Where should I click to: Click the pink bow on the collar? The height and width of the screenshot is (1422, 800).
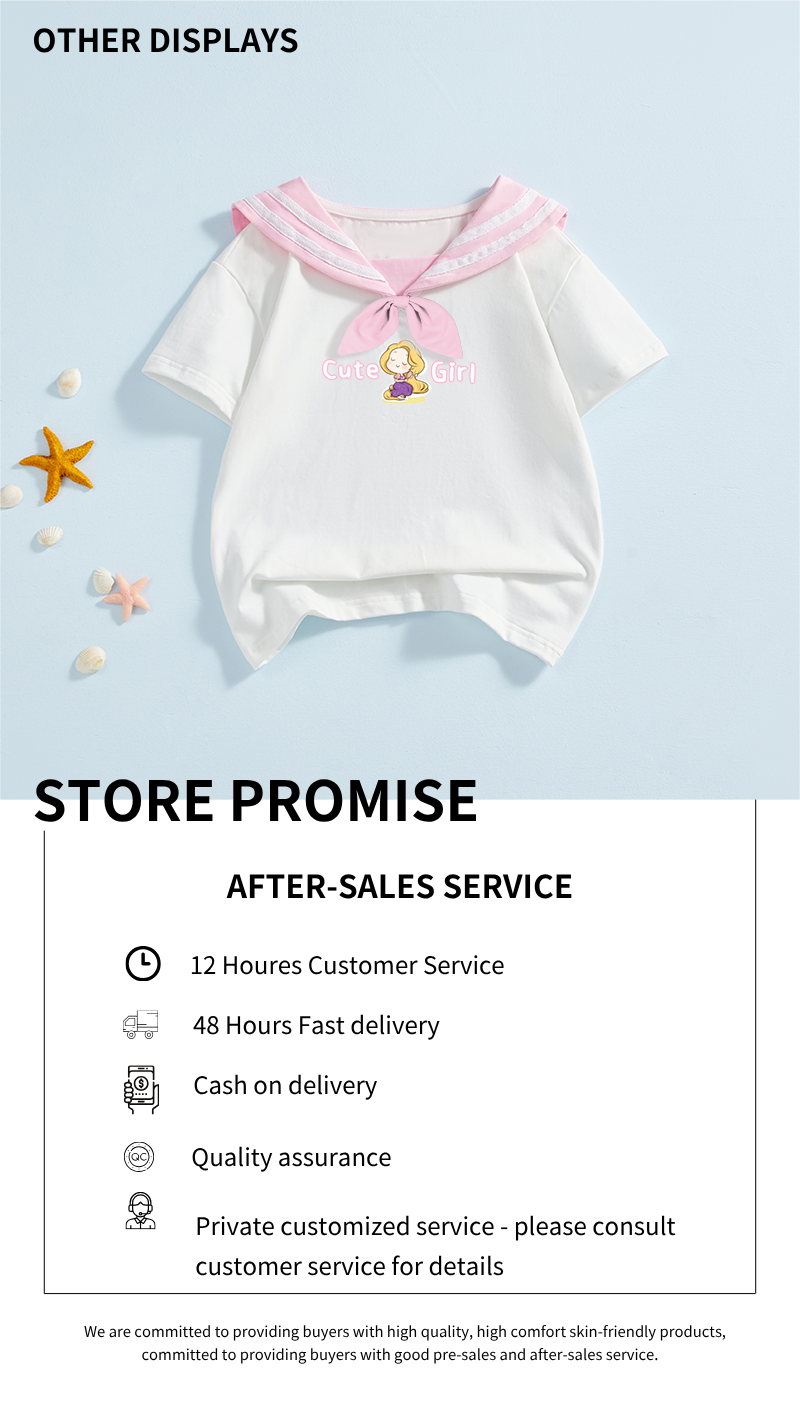coord(400,320)
